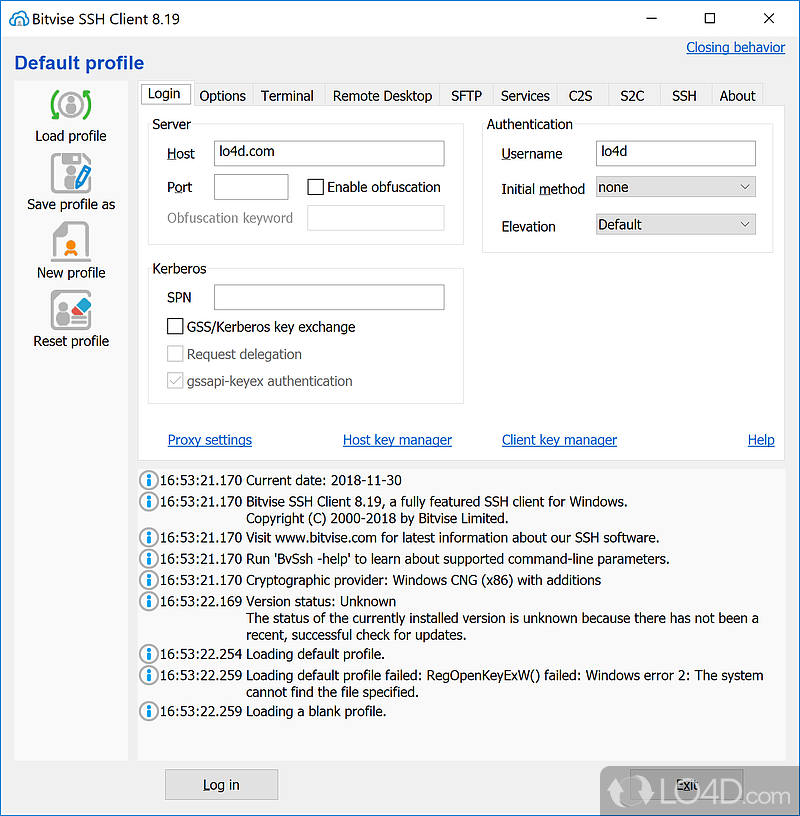Click the Bitvise cloud icon in title bar

pos(19,19)
